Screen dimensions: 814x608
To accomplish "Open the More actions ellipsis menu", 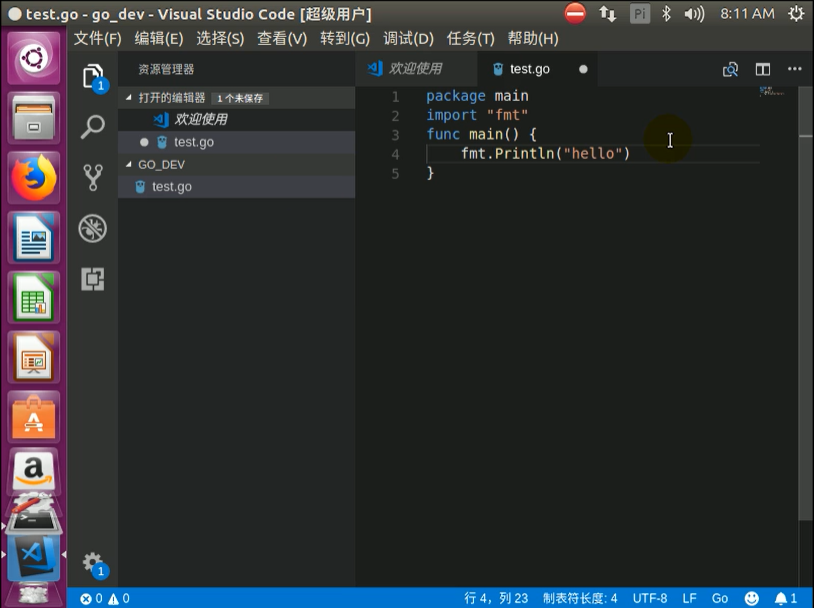I will (794, 69).
